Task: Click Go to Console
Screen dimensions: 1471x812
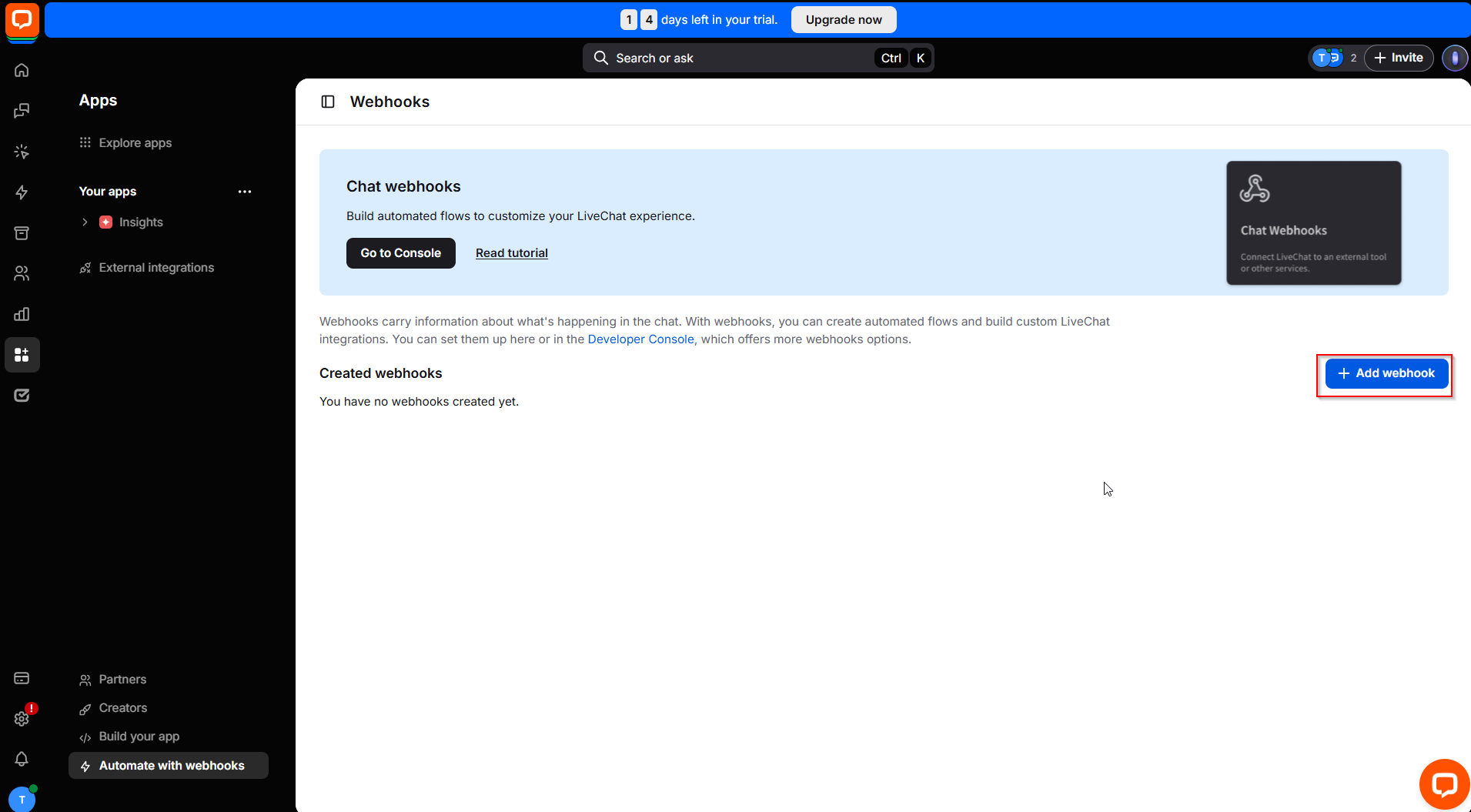Action: [x=401, y=253]
